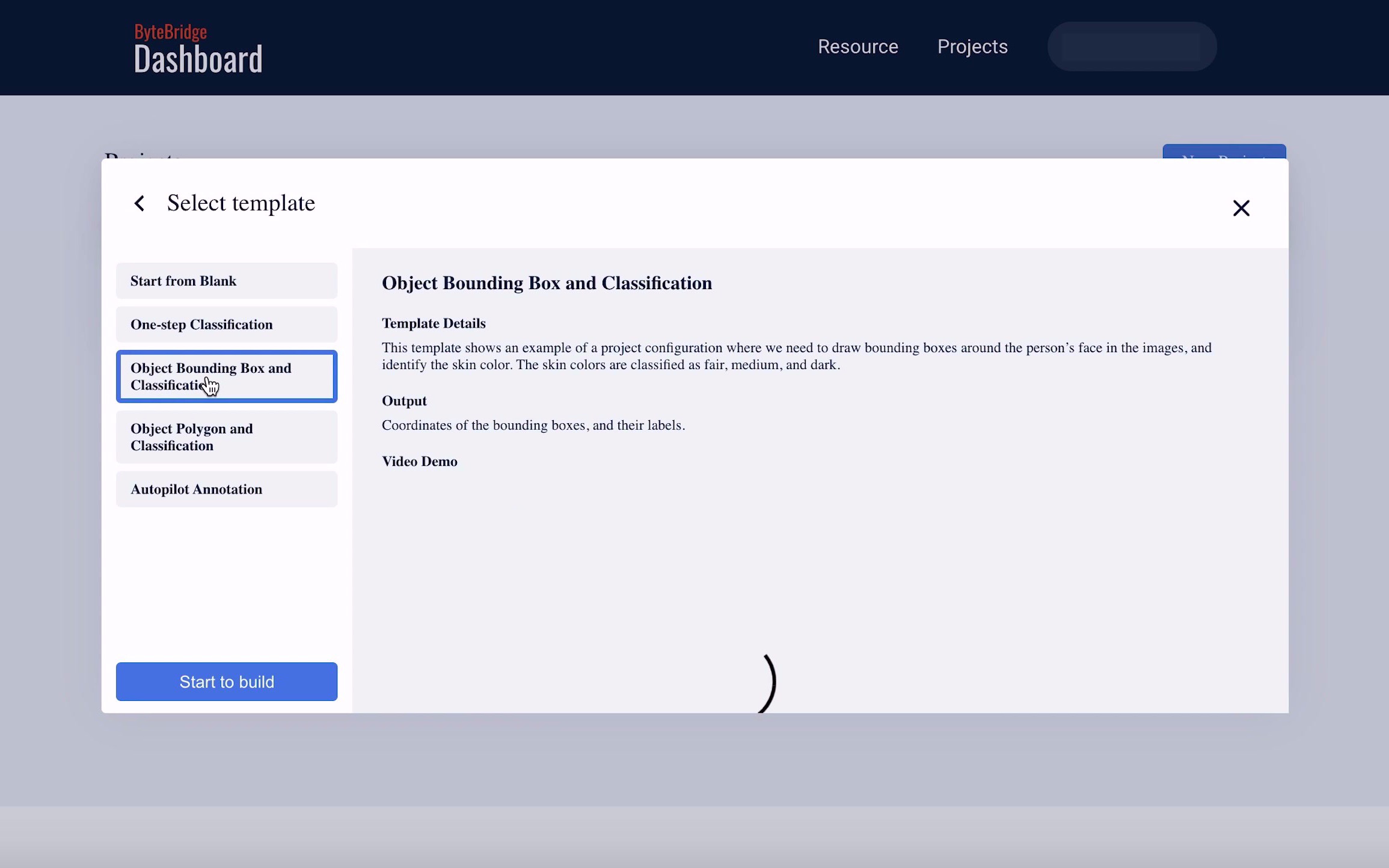Image resolution: width=1389 pixels, height=868 pixels.
Task: Click the Resource navigation menu icon
Action: 857,46
